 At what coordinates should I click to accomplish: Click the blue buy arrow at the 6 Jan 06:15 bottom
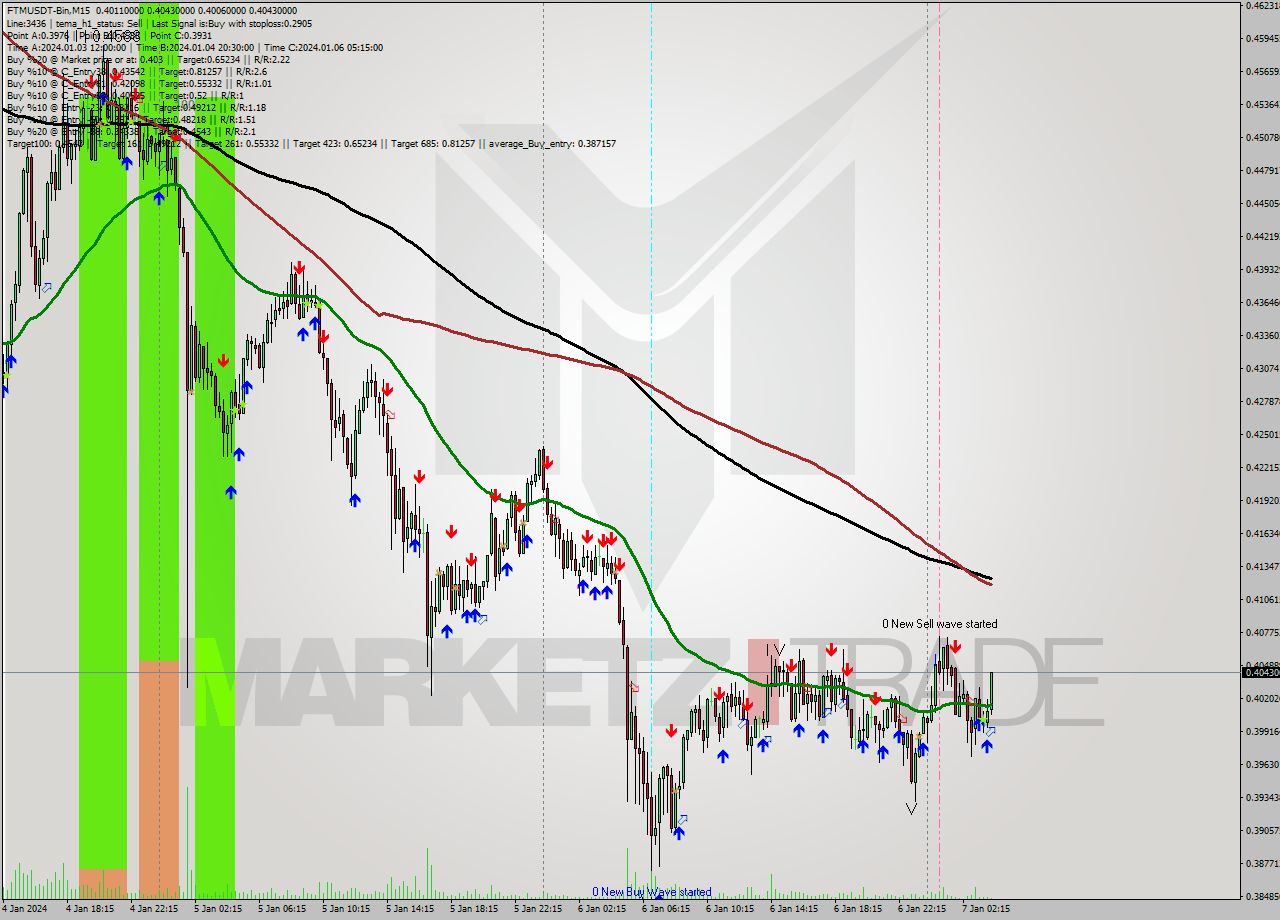(680, 832)
